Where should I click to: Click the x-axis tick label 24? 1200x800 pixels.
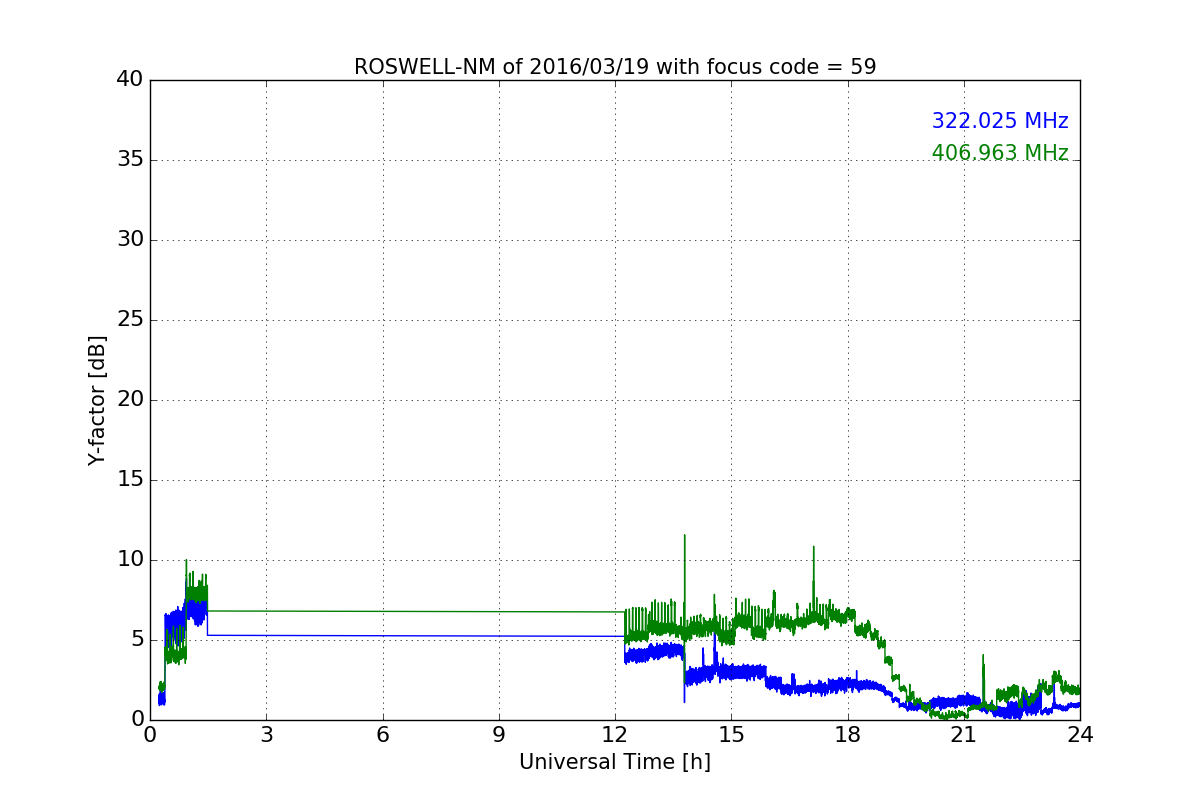tap(1080, 734)
